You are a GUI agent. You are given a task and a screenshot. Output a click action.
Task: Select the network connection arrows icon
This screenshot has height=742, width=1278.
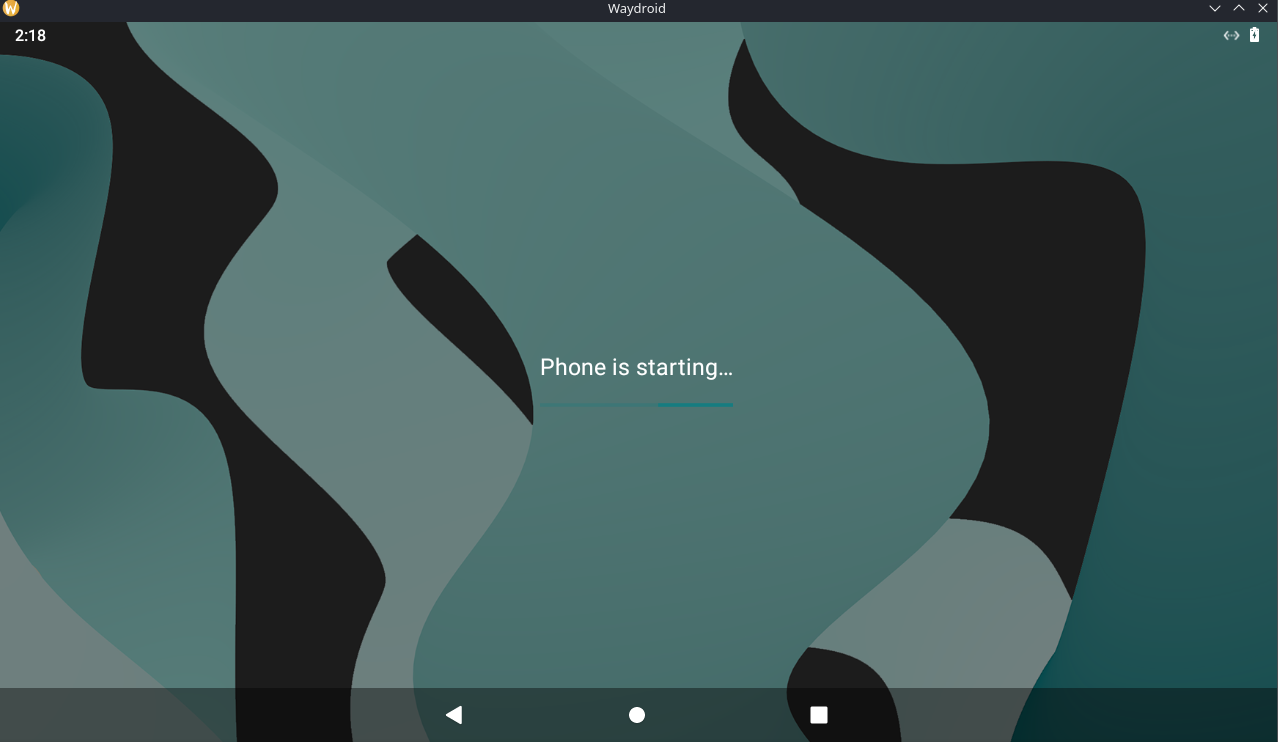pyautogui.click(x=1230, y=35)
